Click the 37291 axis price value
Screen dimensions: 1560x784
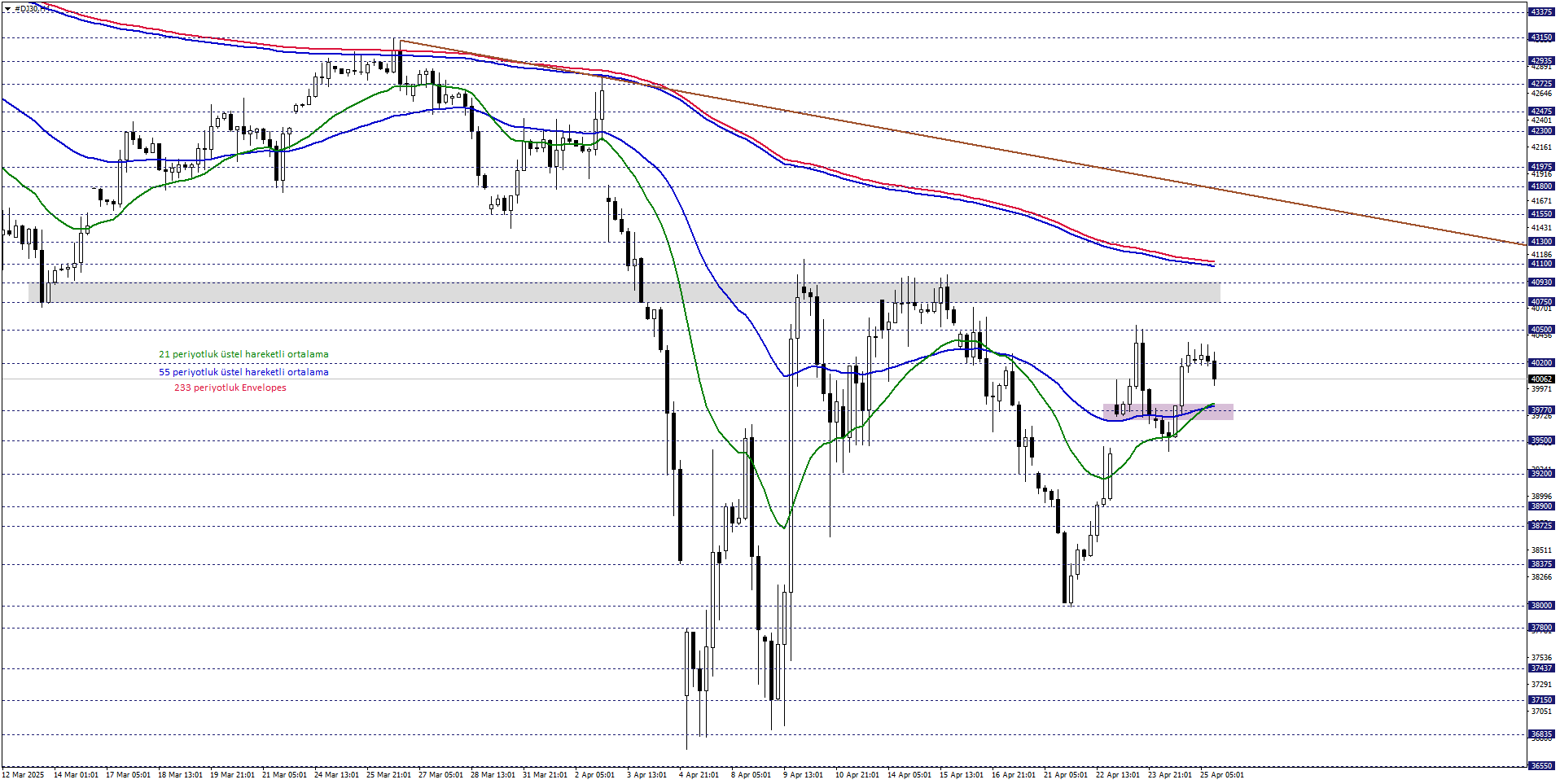pyautogui.click(x=1542, y=685)
